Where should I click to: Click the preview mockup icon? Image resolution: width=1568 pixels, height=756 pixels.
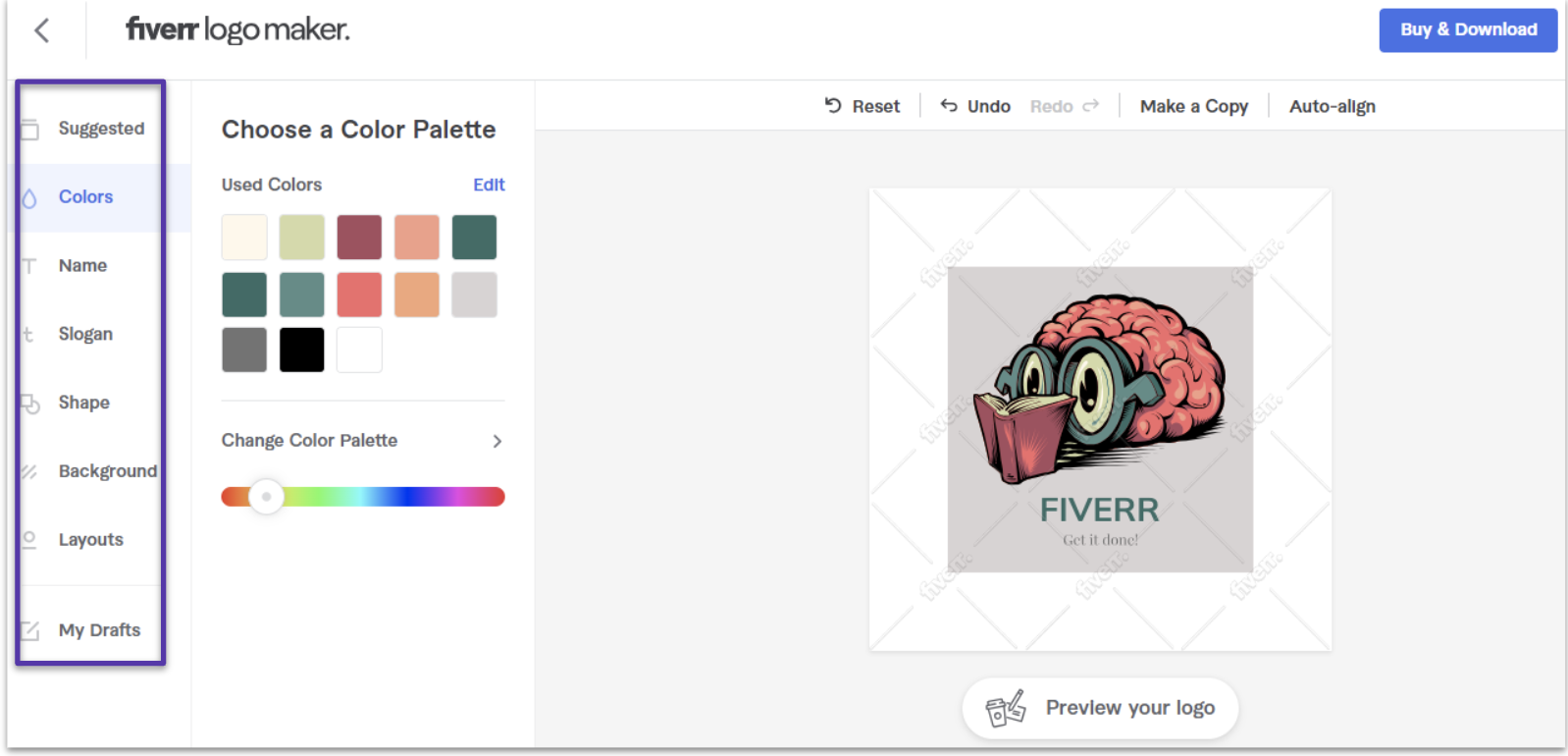click(1006, 708)
